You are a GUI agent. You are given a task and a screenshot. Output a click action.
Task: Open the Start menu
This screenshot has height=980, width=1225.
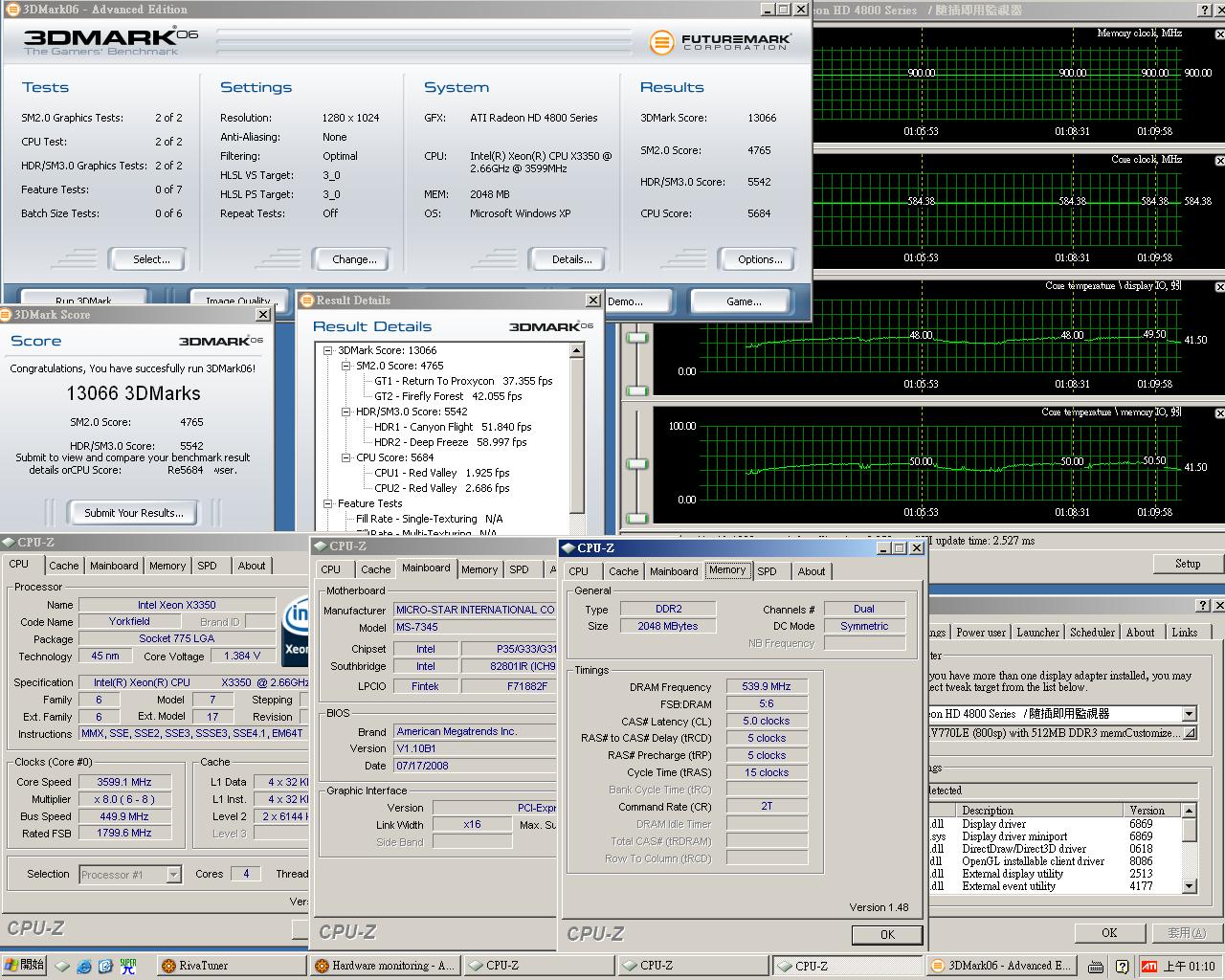(25, 966)
